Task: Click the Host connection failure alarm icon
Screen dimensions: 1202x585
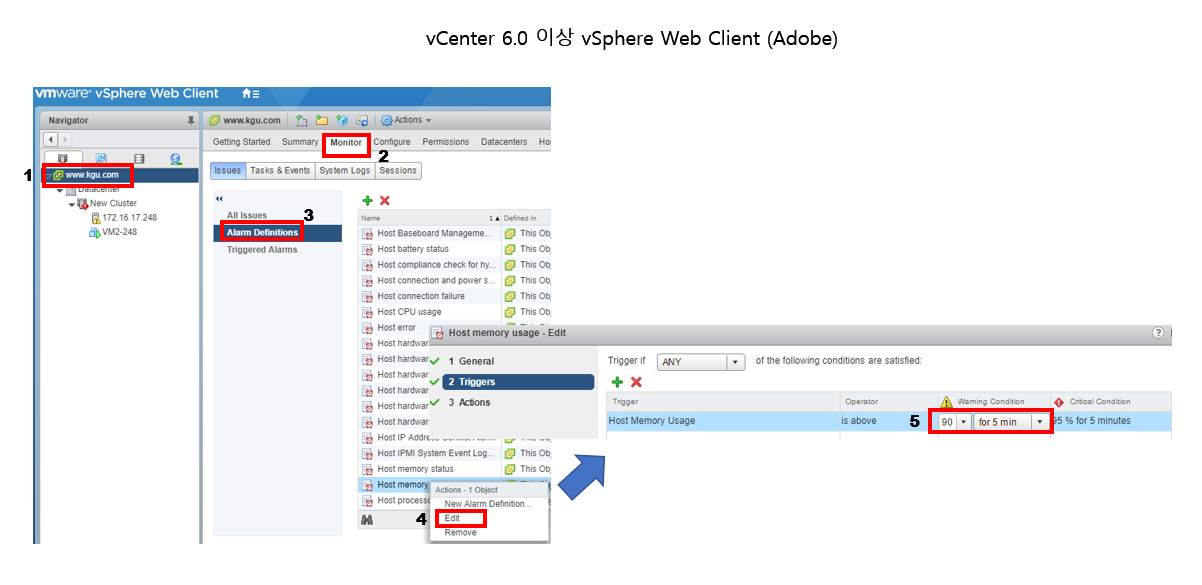Action: (367, 296)
